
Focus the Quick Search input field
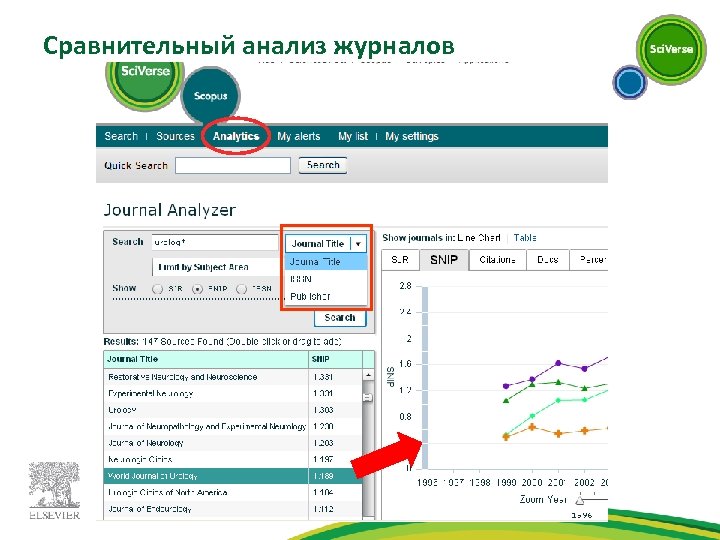tap(233, 165)
